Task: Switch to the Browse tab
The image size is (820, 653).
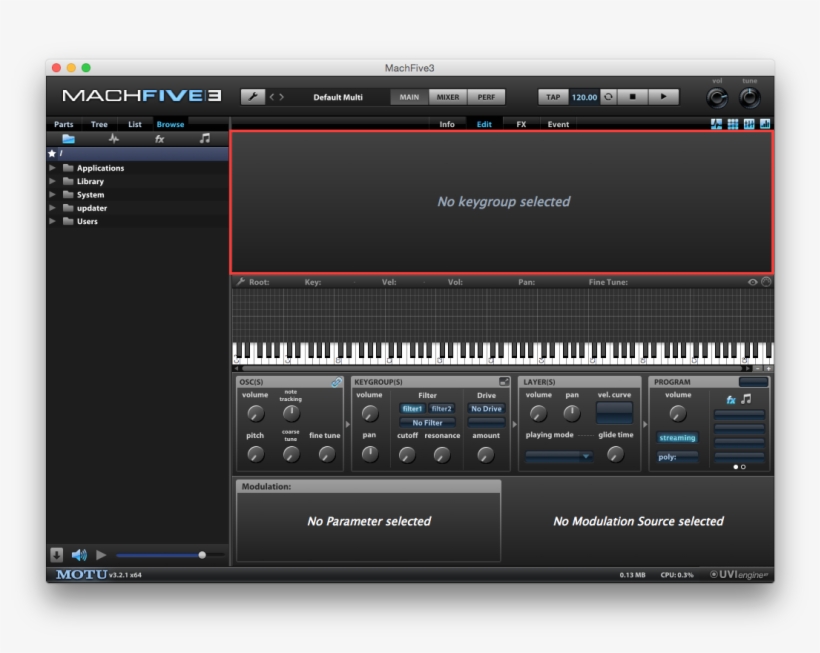Action: [170, 124]
